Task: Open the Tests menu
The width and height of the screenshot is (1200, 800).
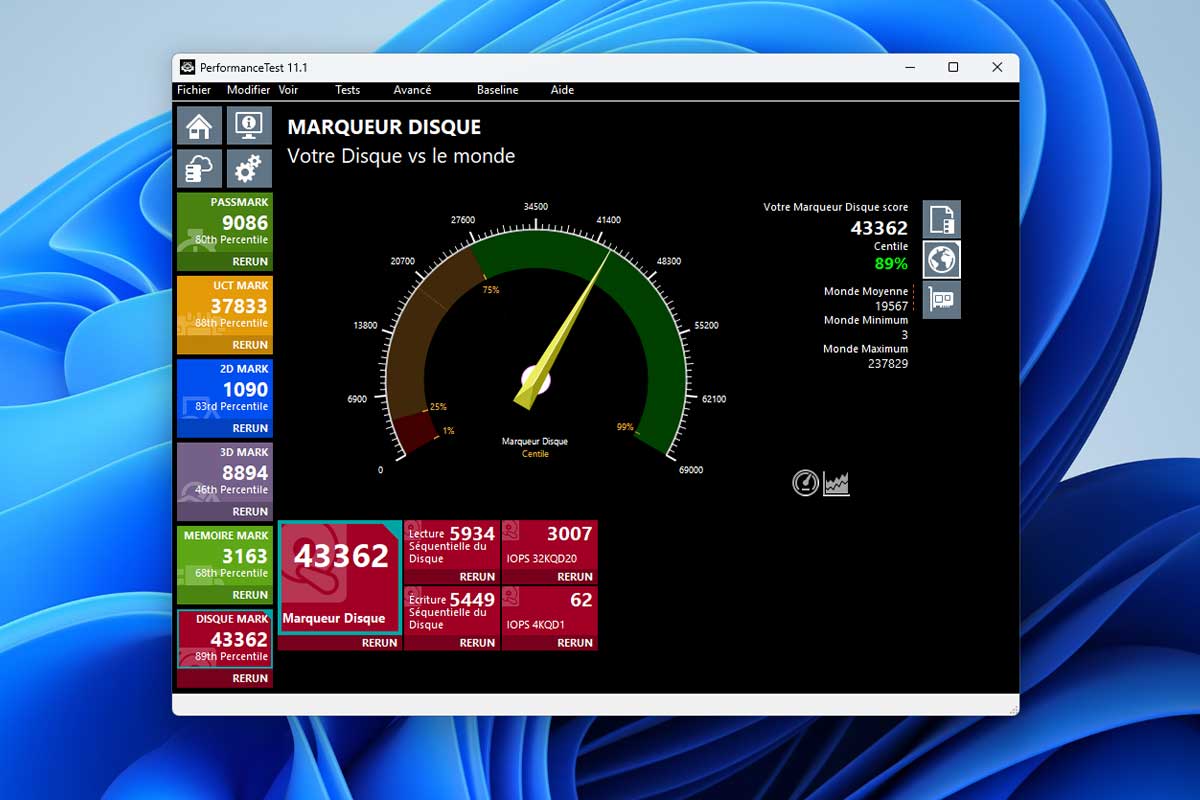Action: pyautogui.click(x=347, y=90)
